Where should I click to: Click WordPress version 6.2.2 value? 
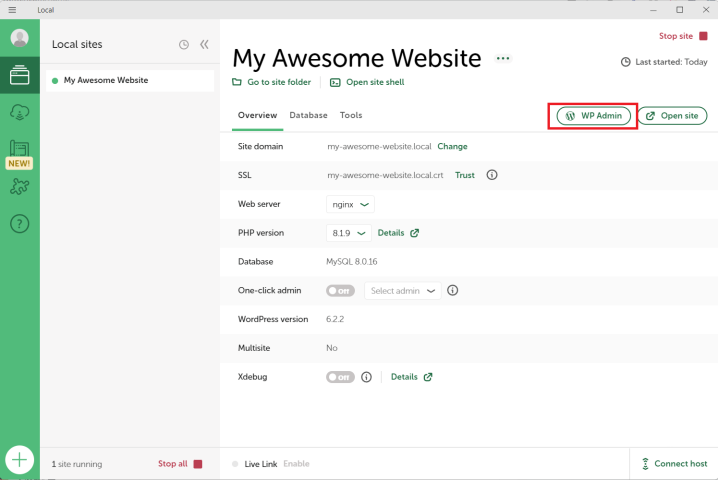click(335, 319)
